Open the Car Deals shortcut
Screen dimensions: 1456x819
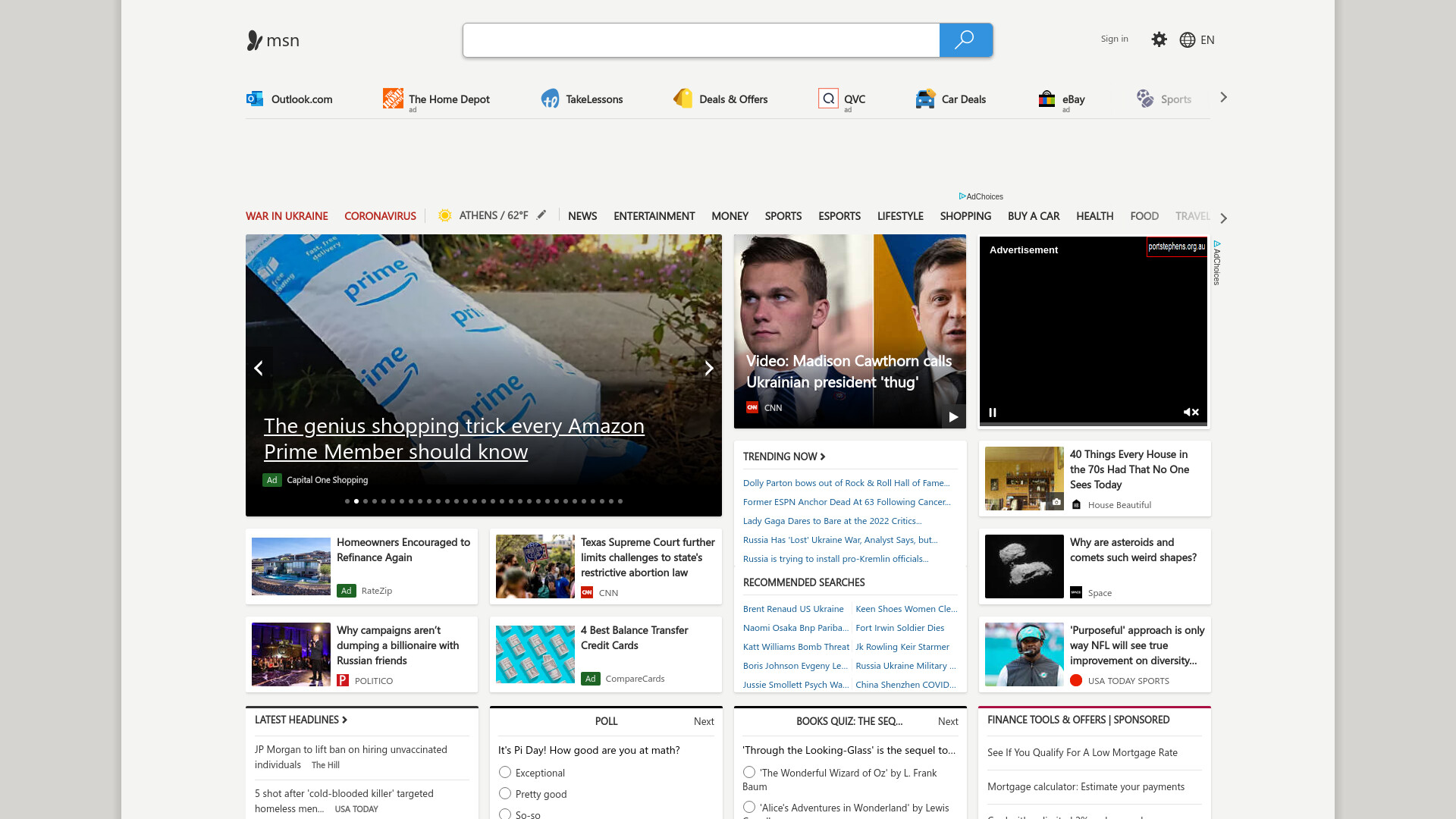click(x=950, y=99)
